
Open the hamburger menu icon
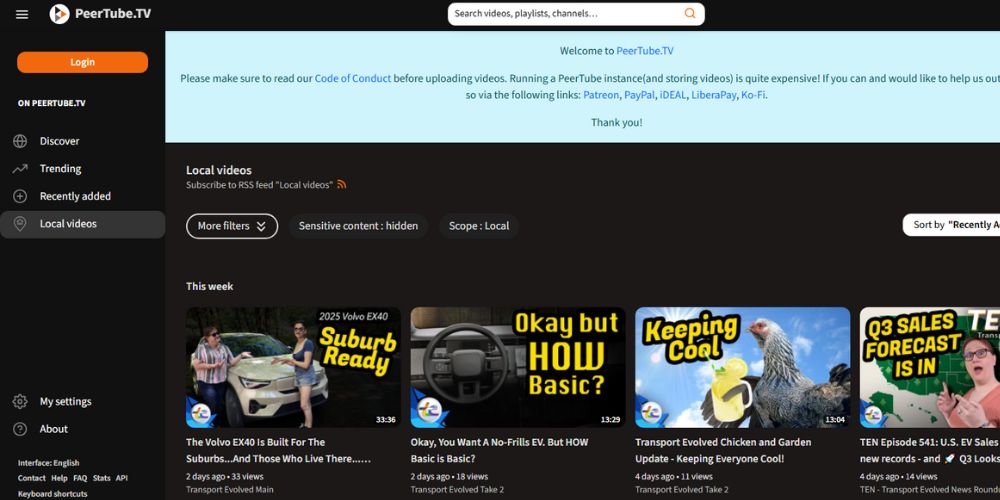tap(22, 14)
